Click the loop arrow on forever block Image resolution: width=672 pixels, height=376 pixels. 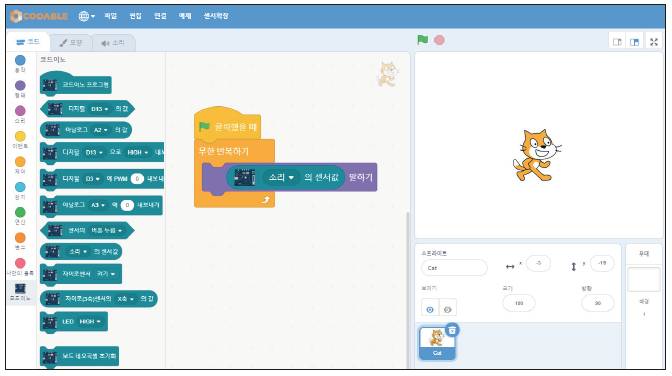(266, 200)
